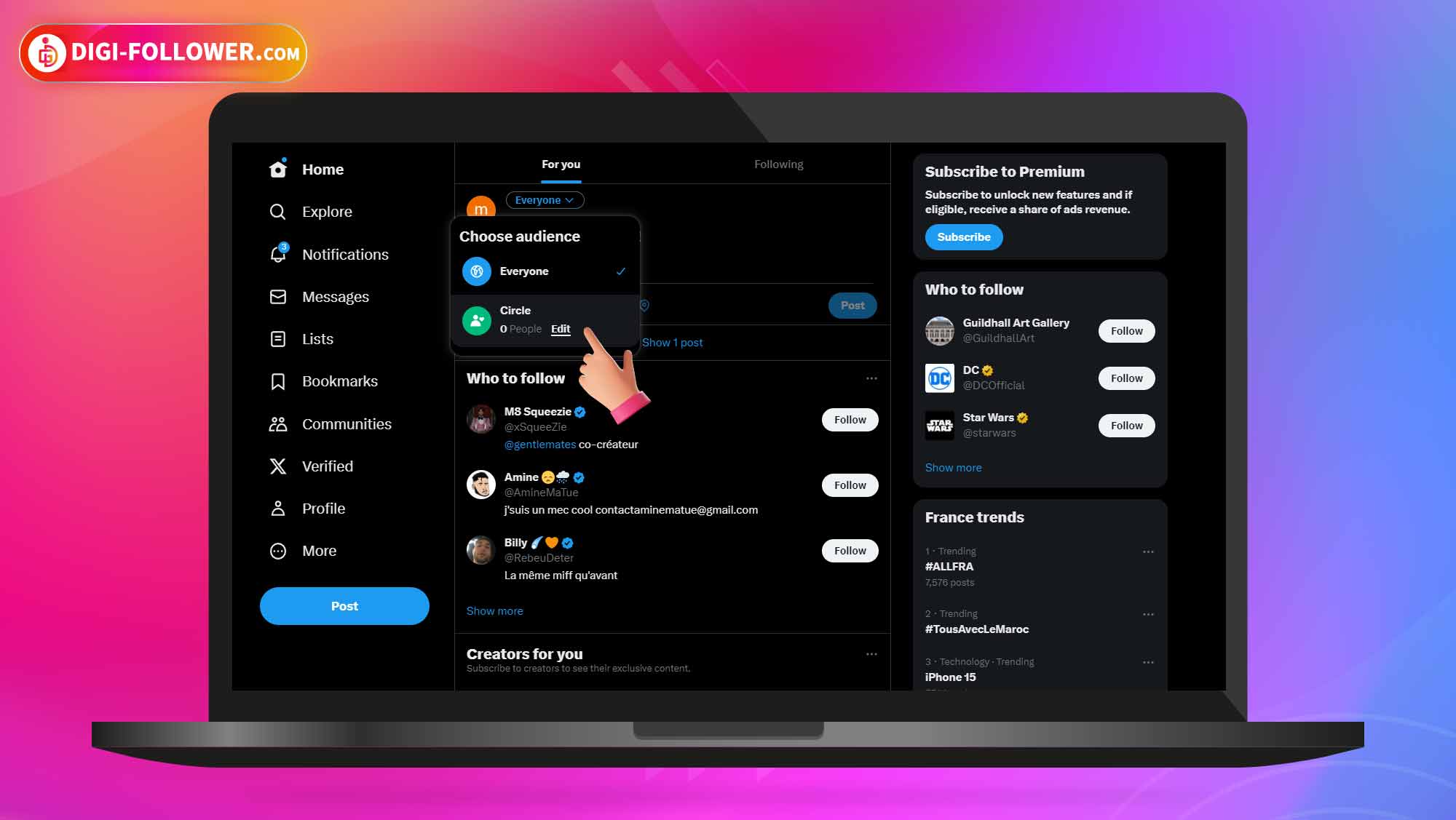The height and width of the screenshot is (820, 1456).
Task: Follow DC @DCOfficial account
Action: 1126,378
